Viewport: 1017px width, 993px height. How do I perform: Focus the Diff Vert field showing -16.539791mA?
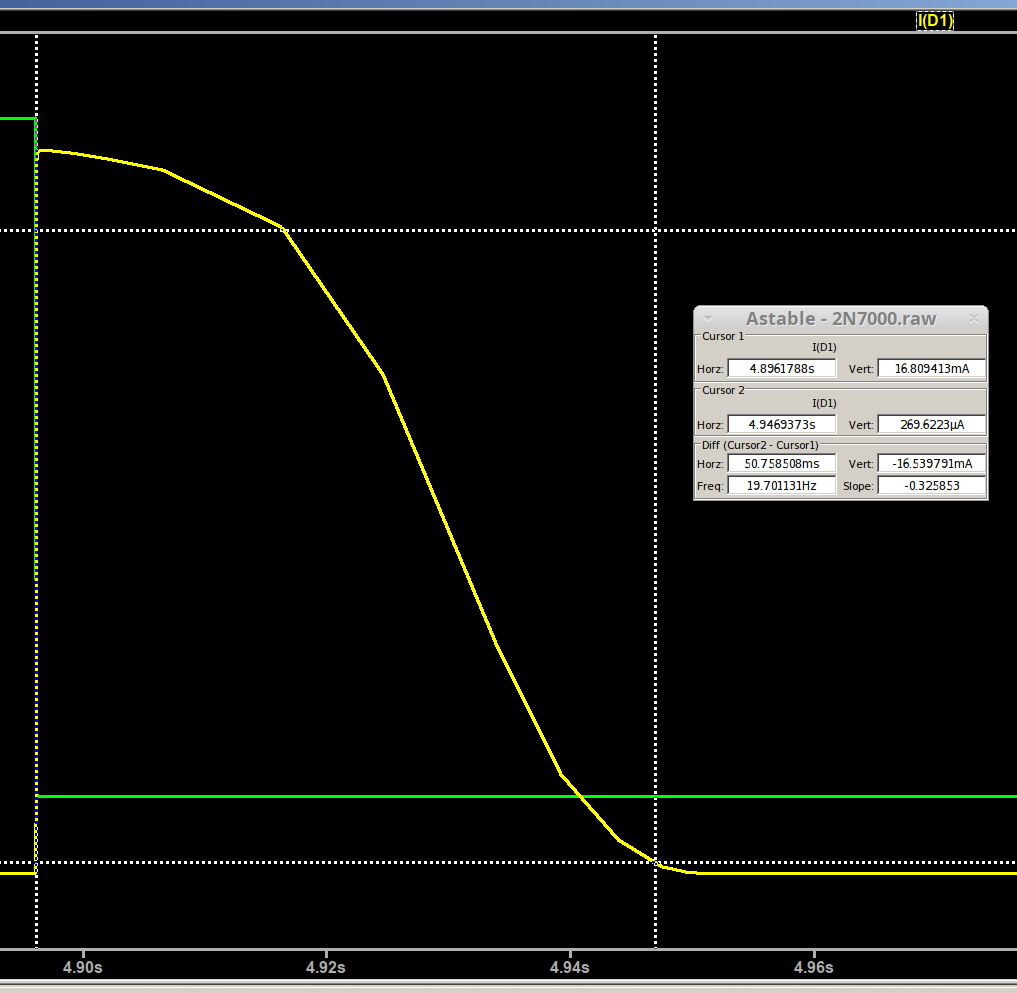931,464
